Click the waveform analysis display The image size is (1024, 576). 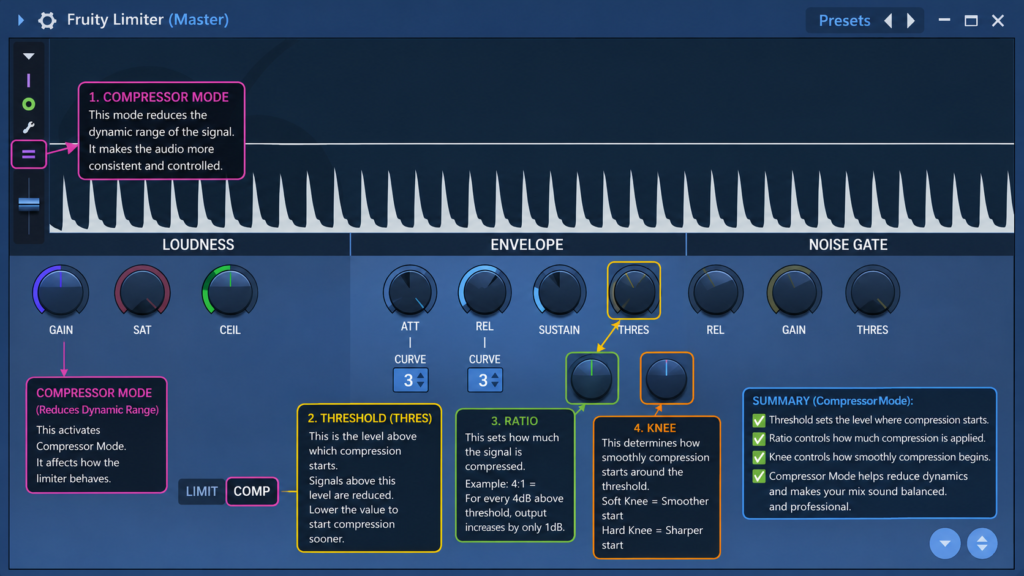click(532, 136)
